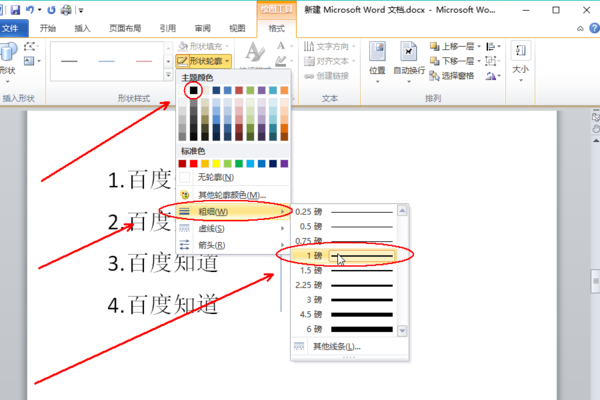Switch to the 插入 ribbon tab
Viewport: 600px width, 400px height.
[82, 28]
